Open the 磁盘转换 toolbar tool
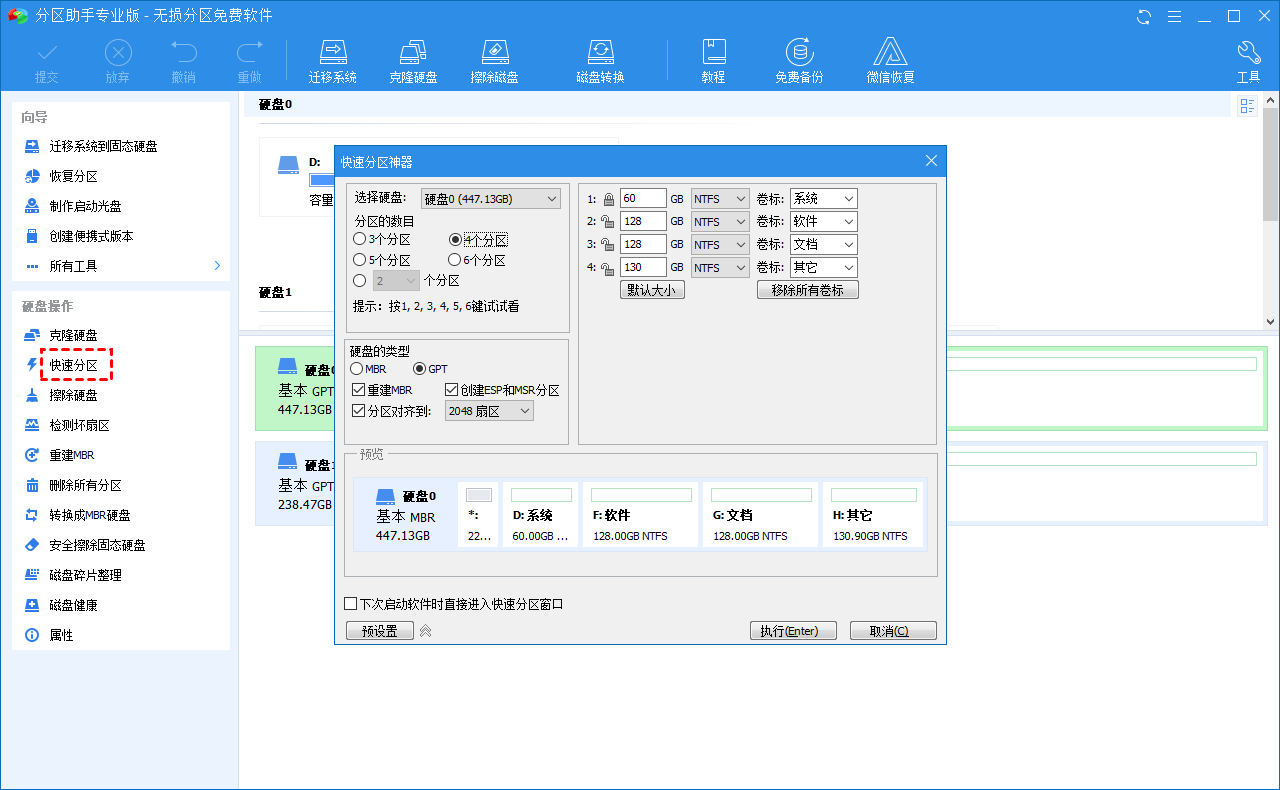Screen dimensions: 1280x790 point(600,62)
